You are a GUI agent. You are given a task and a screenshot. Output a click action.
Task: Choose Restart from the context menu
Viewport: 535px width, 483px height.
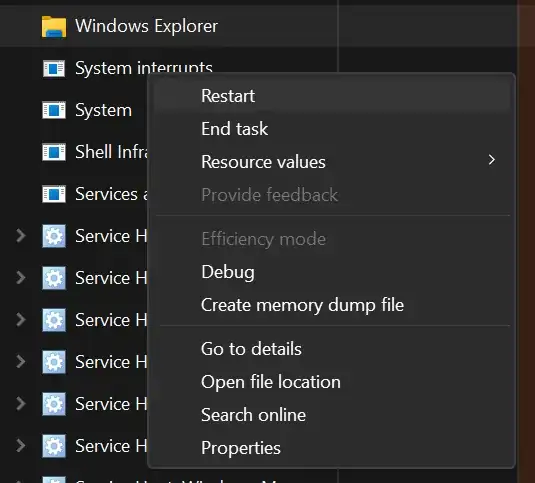tap(331, 96)
